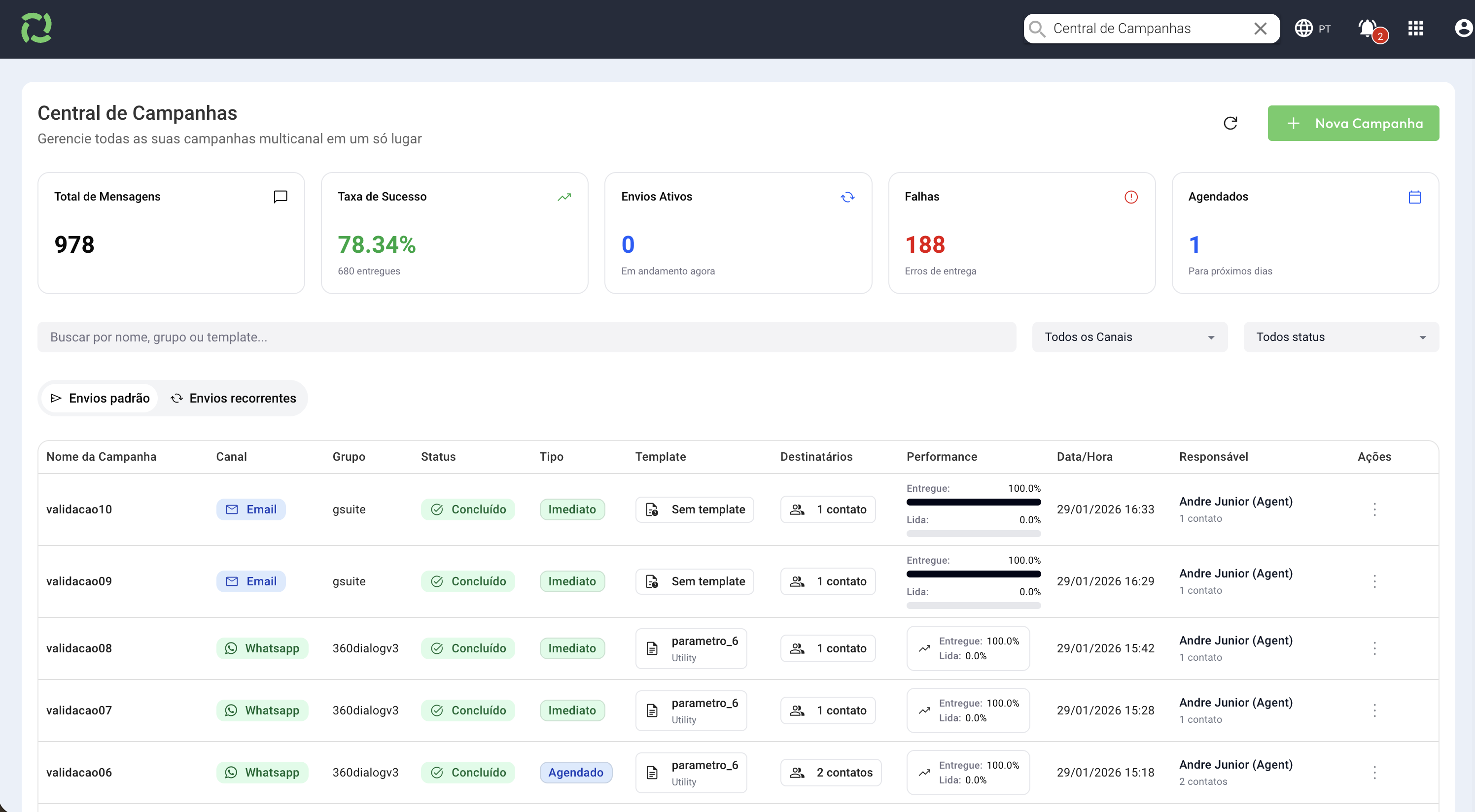Click Lida progress bar for validacao10
1475x812 pixels.
point(974,533)
